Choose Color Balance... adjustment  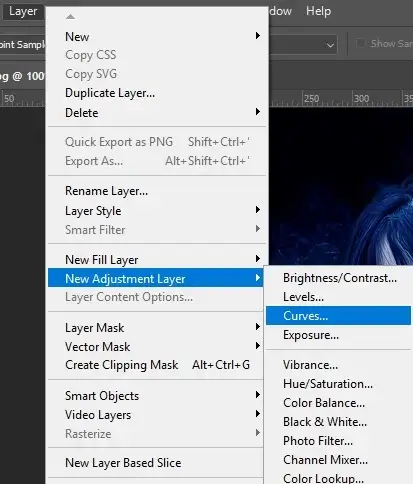coord(338,403)
